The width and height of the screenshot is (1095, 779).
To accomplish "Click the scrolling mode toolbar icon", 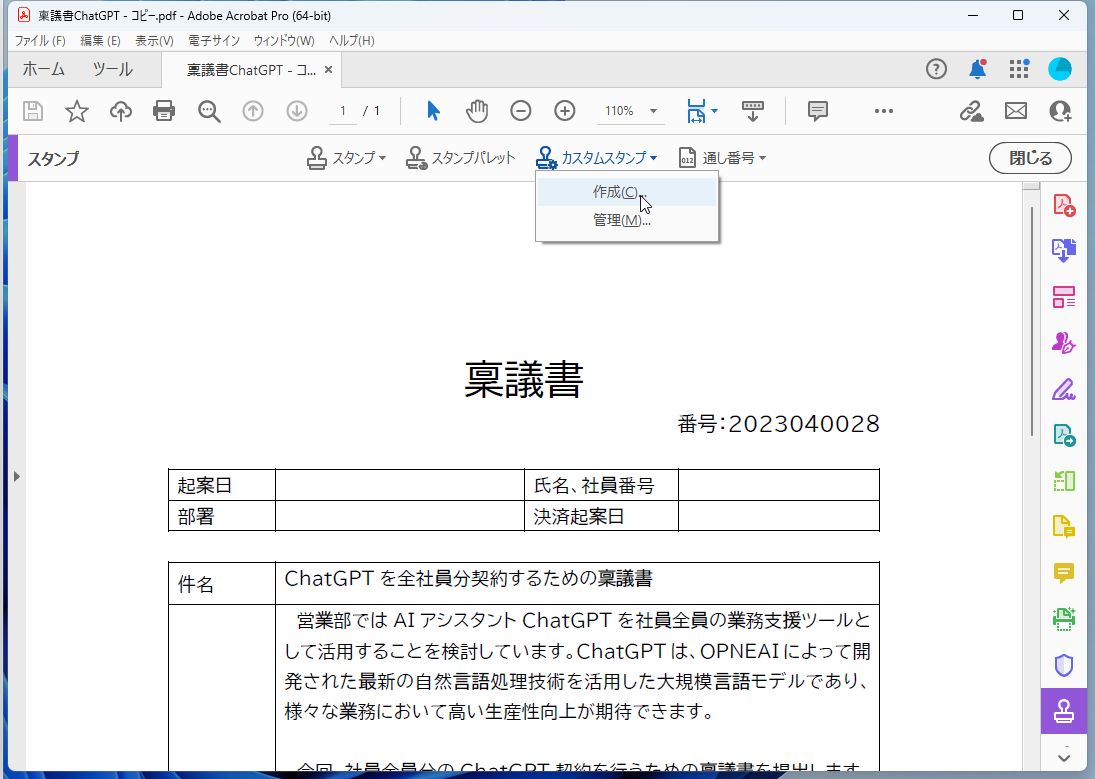I will (752, 111).
